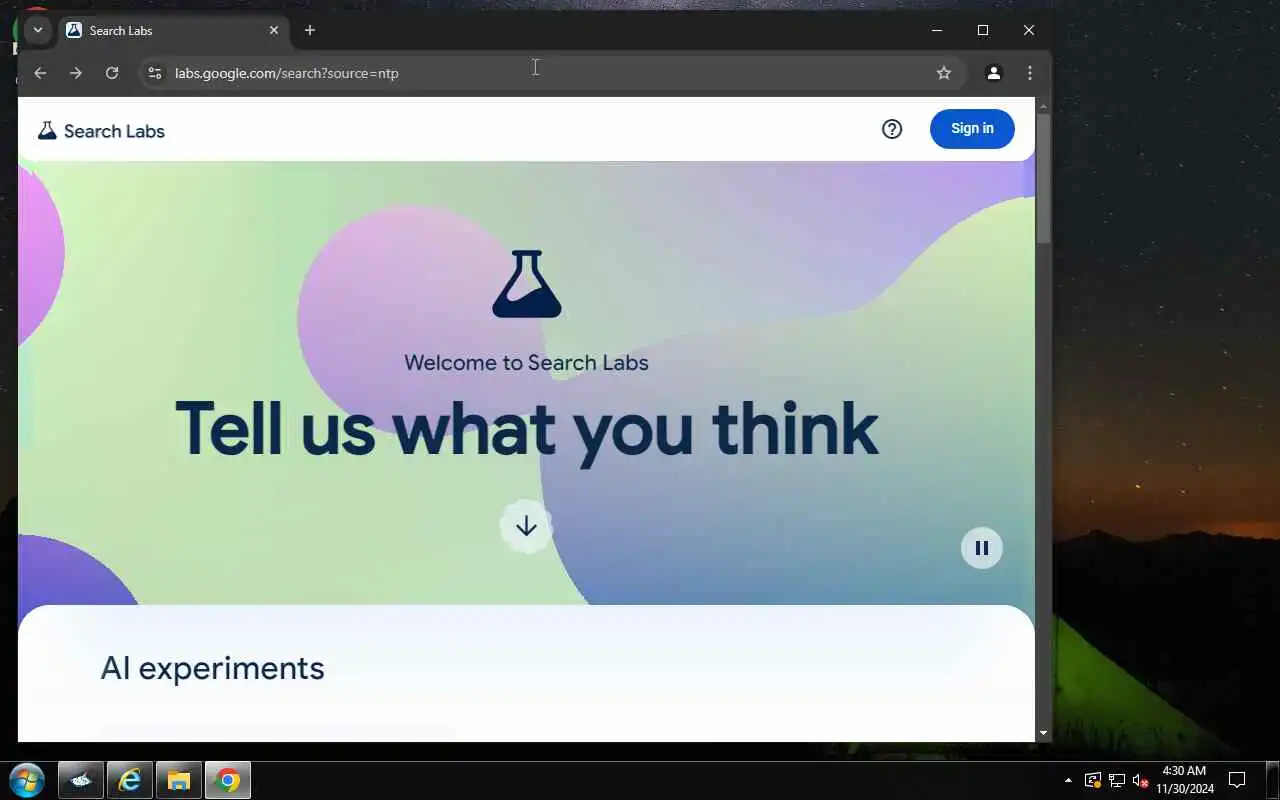Image resolution: width=1280 pixels, height=800 pixels.
Task: Open the Chrome profile icon
Action: pos(993,73)
